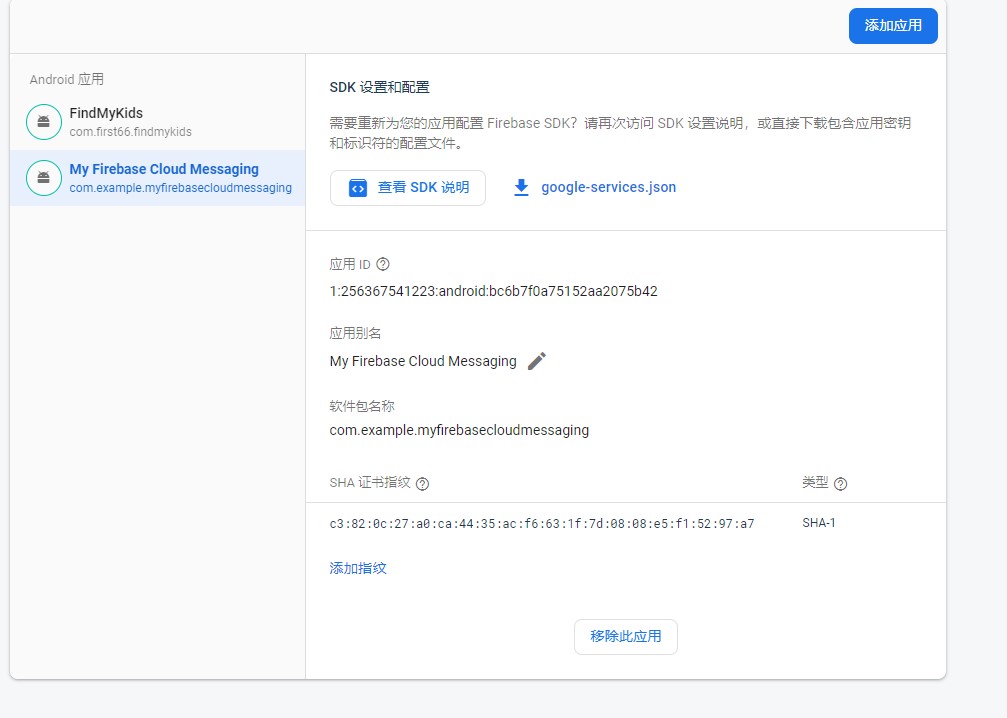
Task: Click the SHA-1 fingerprint value row
Action: click(x=540, y=522)
